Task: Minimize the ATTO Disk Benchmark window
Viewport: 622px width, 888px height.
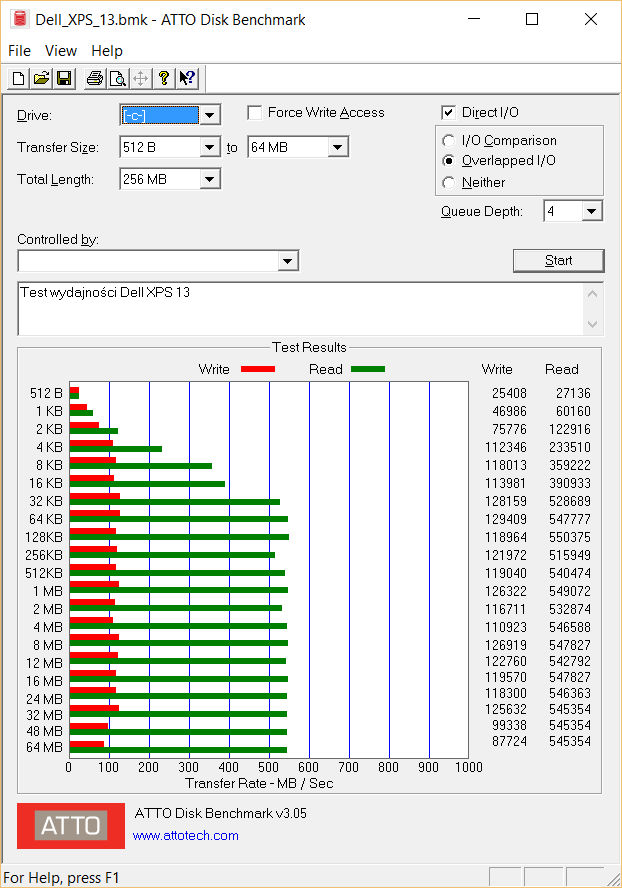Action: click(474, 19)
